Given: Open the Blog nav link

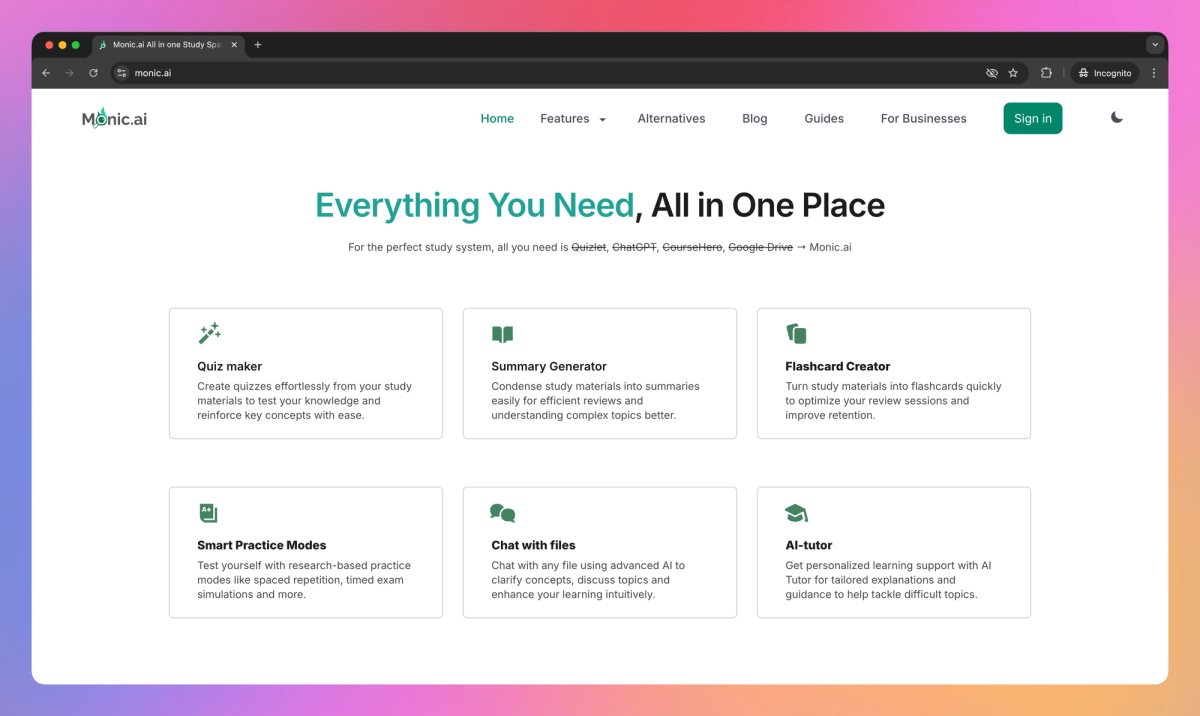Looking at the screenshot, I should [x=755, y=118].
